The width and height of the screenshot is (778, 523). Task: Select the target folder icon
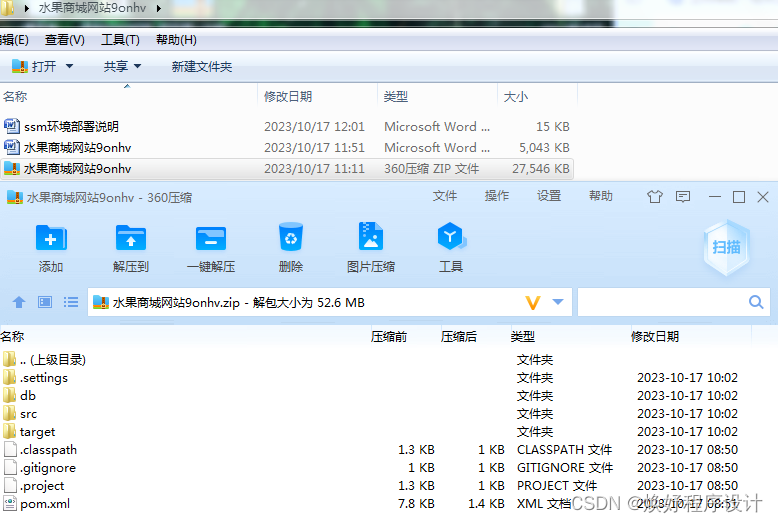(x=9, y=431)
